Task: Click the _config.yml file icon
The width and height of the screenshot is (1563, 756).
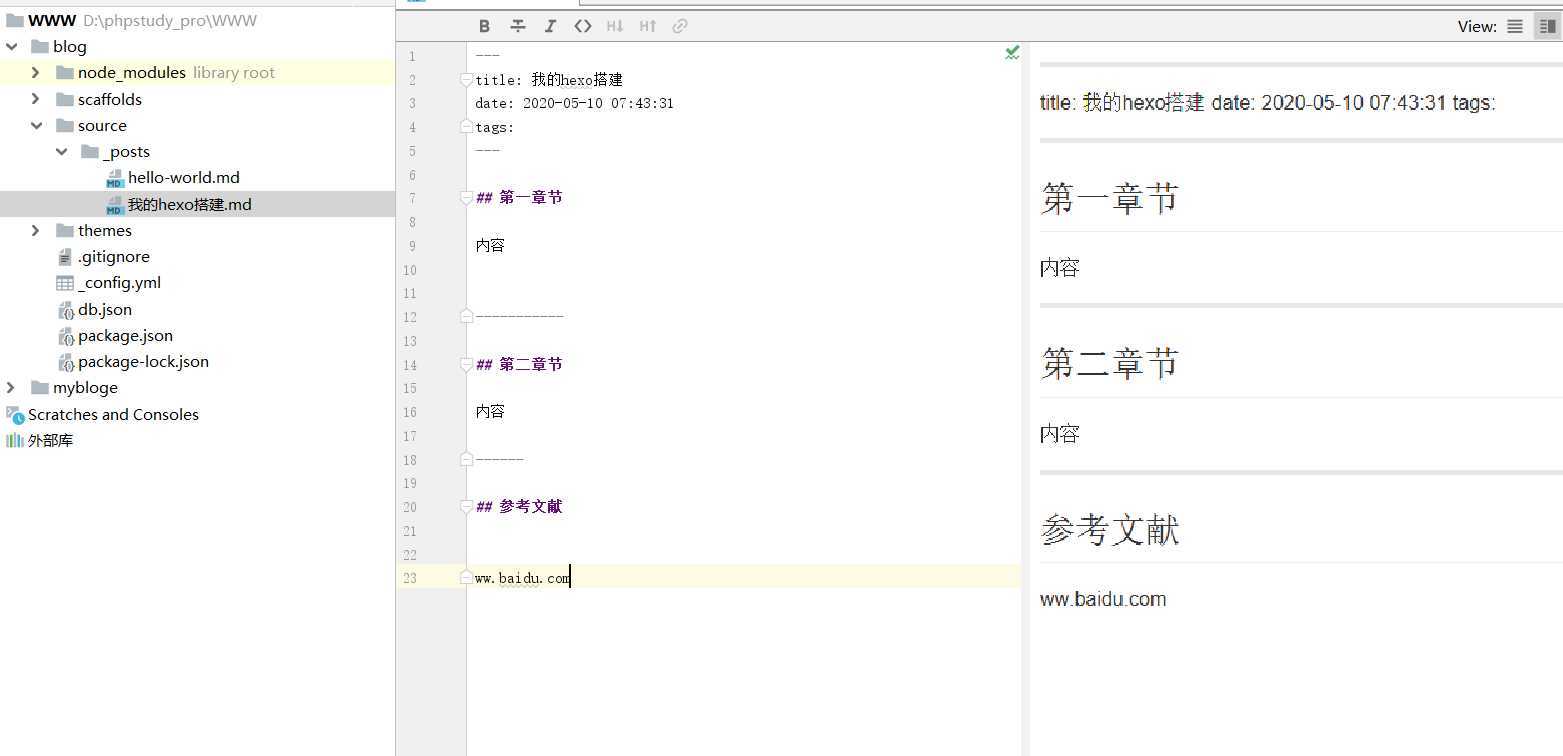Action: click(x=65, y=283)
